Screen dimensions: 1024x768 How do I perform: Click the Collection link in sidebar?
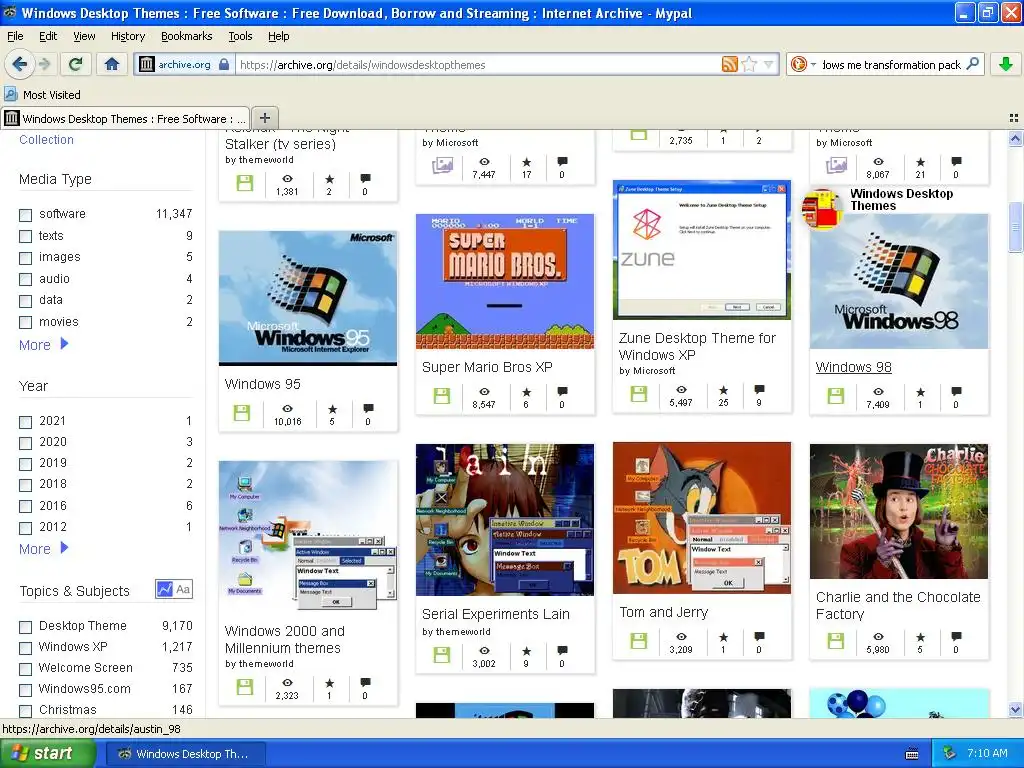46,139
